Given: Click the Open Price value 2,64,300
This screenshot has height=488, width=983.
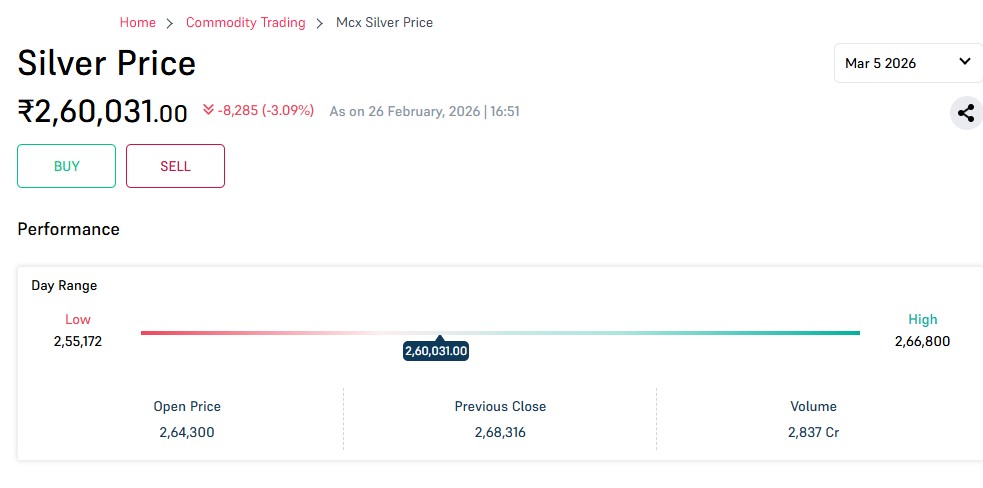Looking at the screenshot, I should click(187, 433).
